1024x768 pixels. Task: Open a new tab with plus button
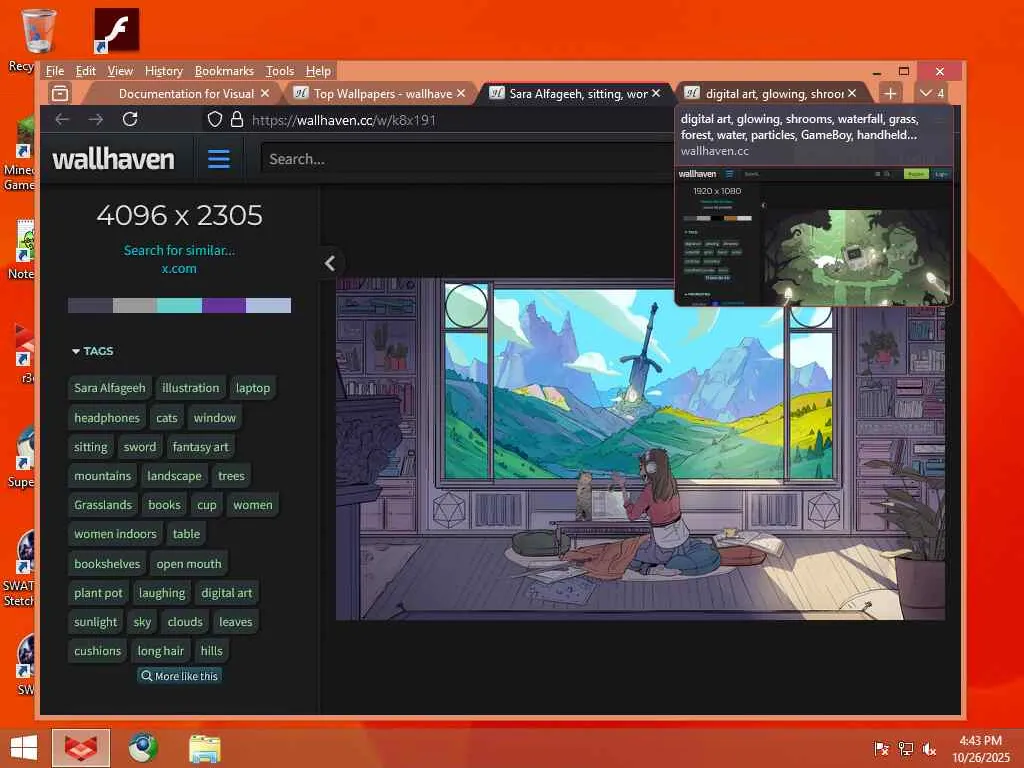(x=890, y=93)
